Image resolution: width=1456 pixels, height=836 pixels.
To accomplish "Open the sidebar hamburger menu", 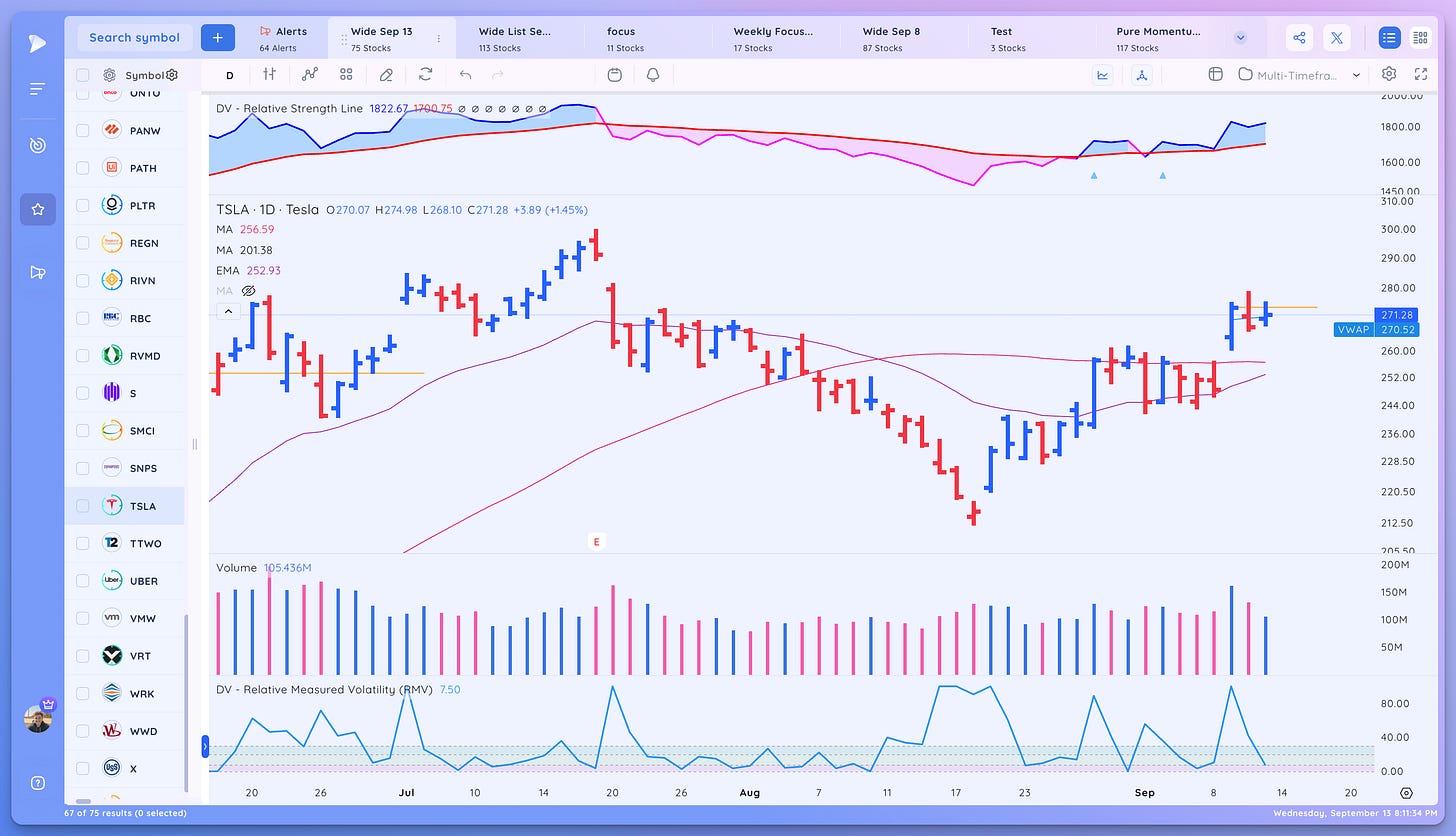I will tap(37, 89).
